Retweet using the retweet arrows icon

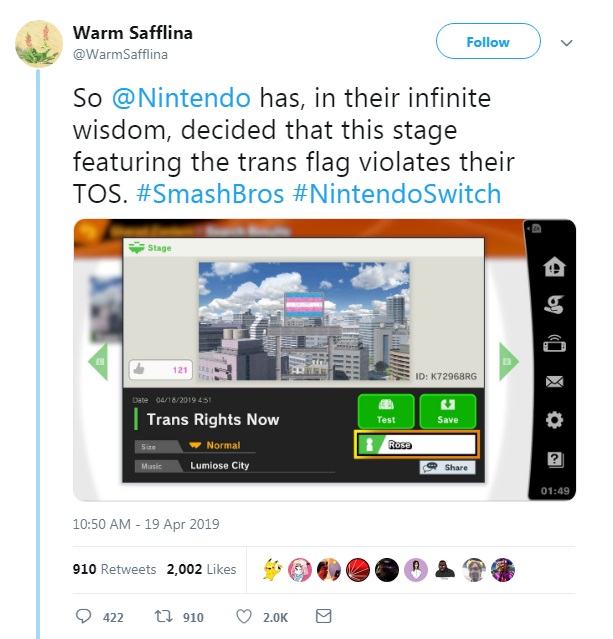[163, 616]
